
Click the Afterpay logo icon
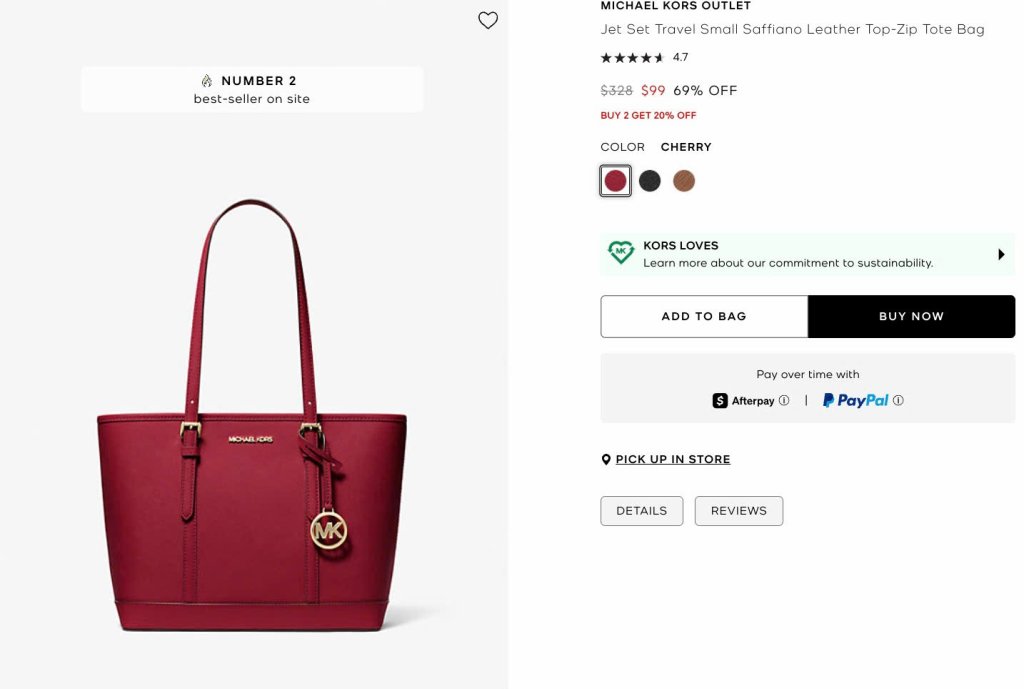pos(720,400)
